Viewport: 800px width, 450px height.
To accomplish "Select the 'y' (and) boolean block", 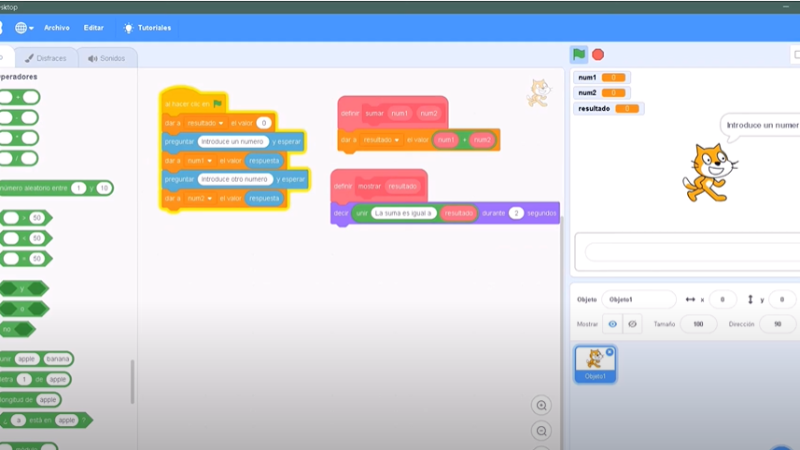I will tap(23, 289).
